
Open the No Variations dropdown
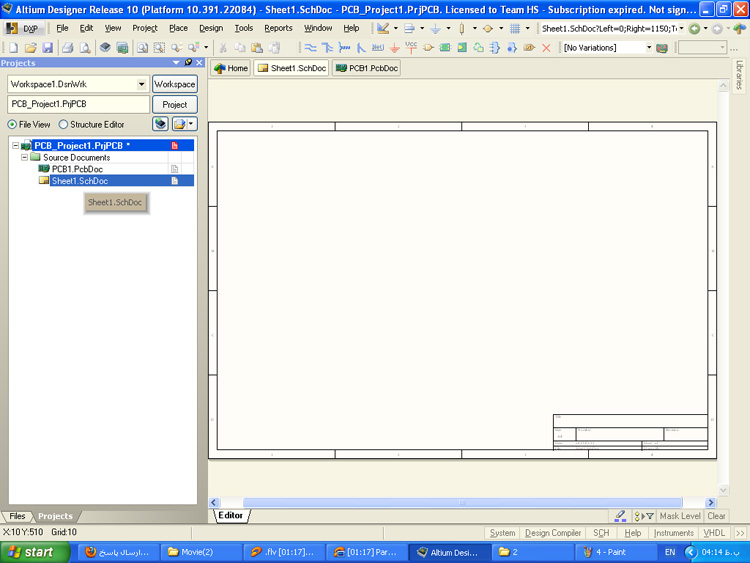648,48
